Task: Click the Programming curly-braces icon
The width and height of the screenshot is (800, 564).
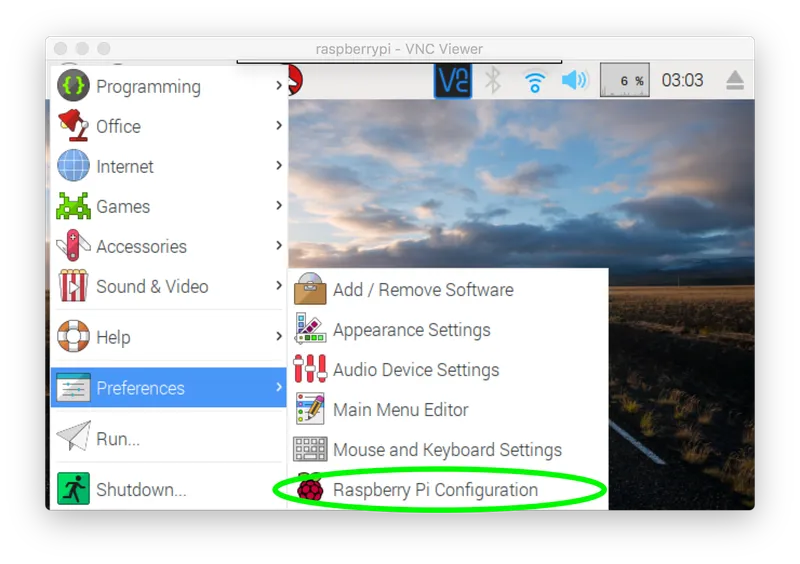Action: coord(73,86)
